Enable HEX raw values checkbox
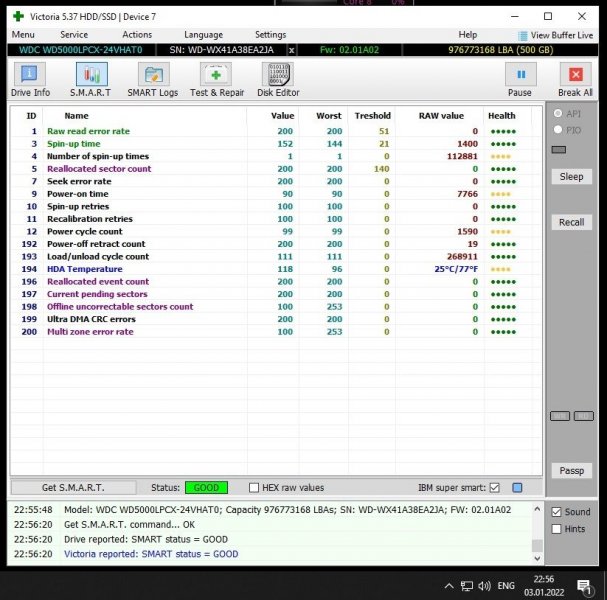 (254, 488)
